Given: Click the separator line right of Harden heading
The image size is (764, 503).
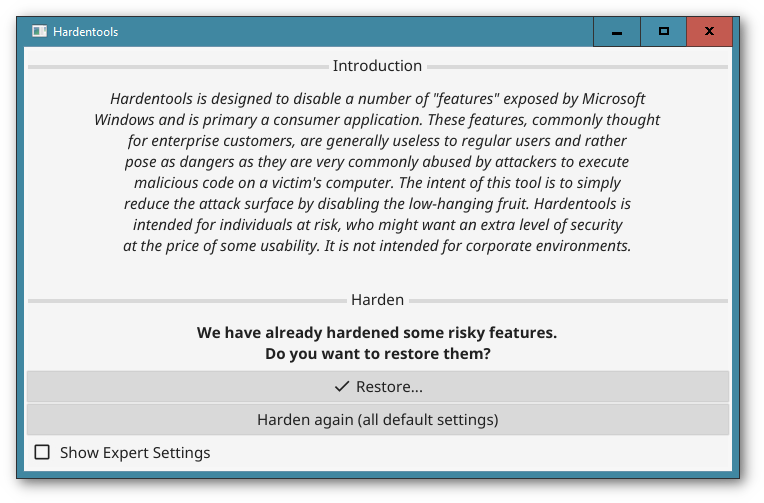Looking at the screenshot, I should click(569, 301).
